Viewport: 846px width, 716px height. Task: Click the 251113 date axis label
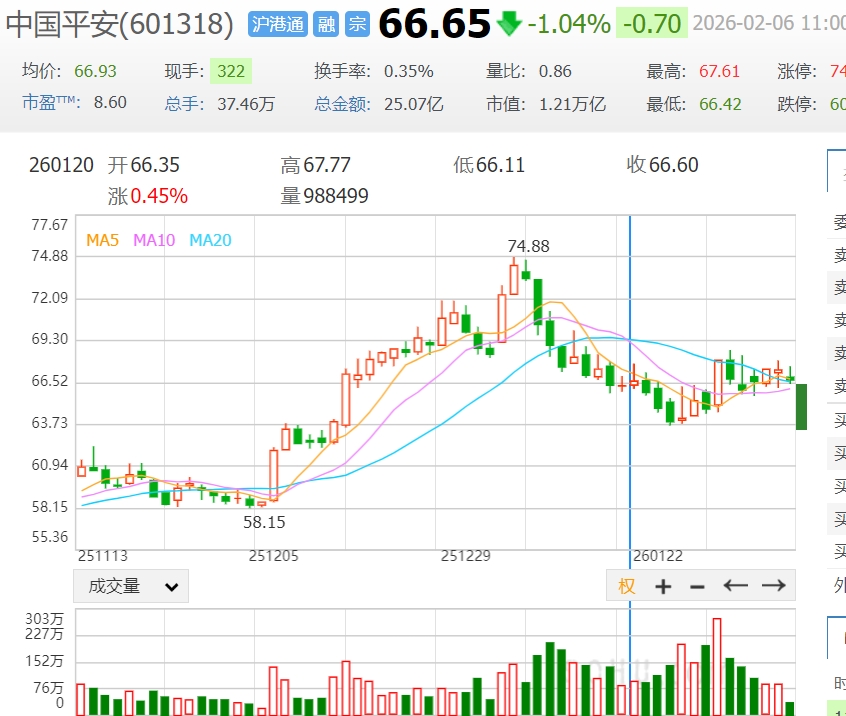tap(103, 556)
